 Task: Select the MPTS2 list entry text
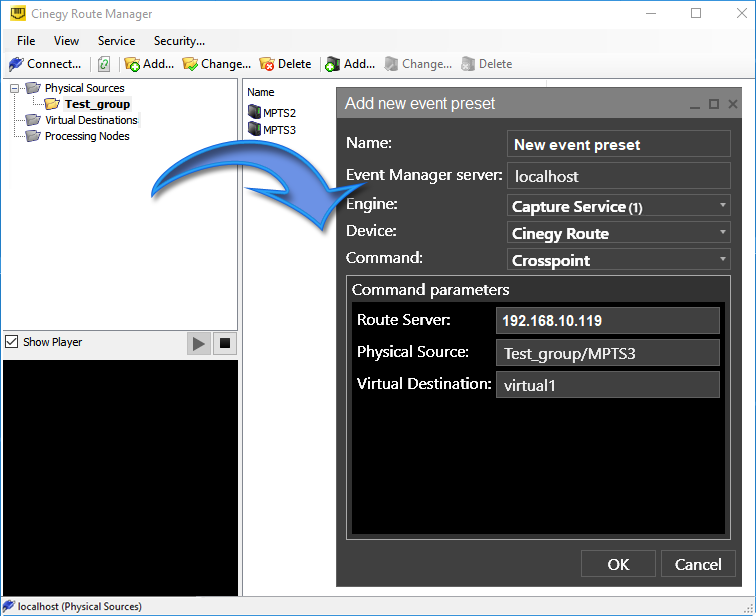tap(280, 113)
